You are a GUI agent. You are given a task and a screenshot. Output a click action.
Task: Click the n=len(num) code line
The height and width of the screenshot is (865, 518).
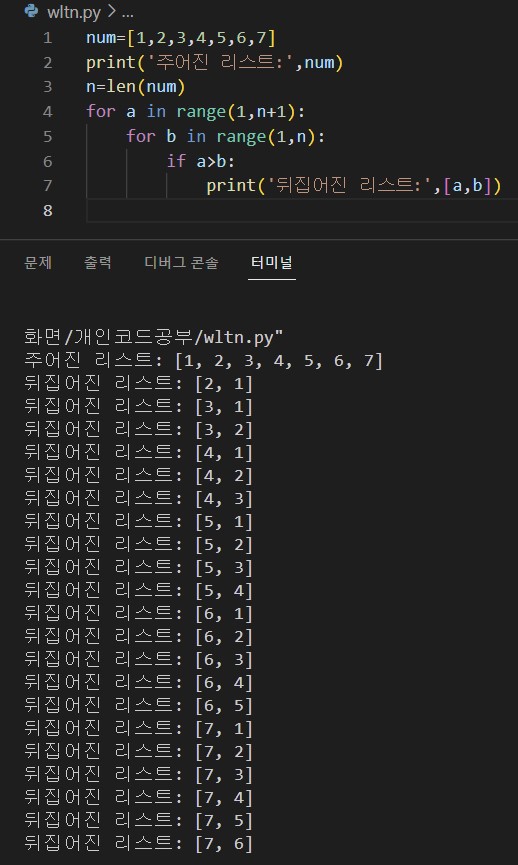tap(136, 87)
